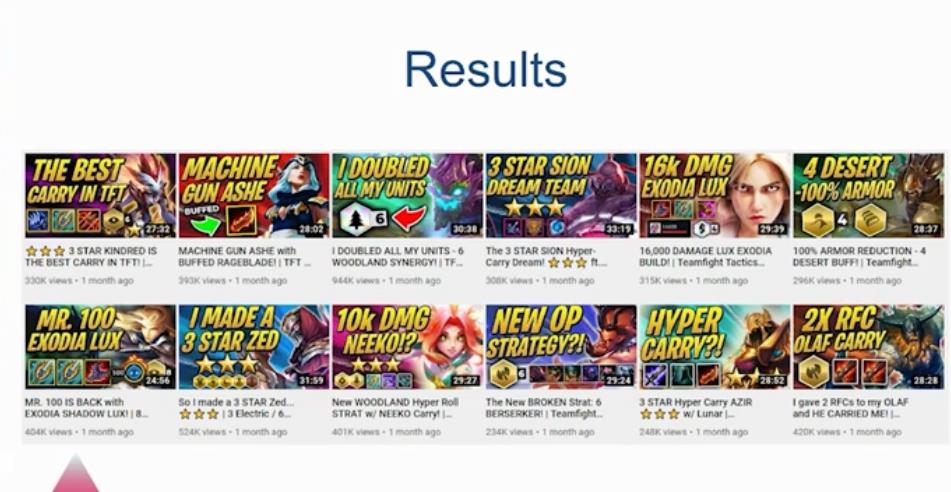Open the New OP Strategy thumbnail
The image size is (951, 492).
point(560,347)
